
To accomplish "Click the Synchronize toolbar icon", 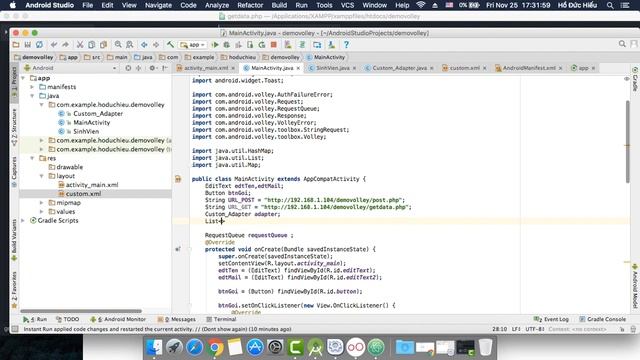I will click(x=39, y=45).
